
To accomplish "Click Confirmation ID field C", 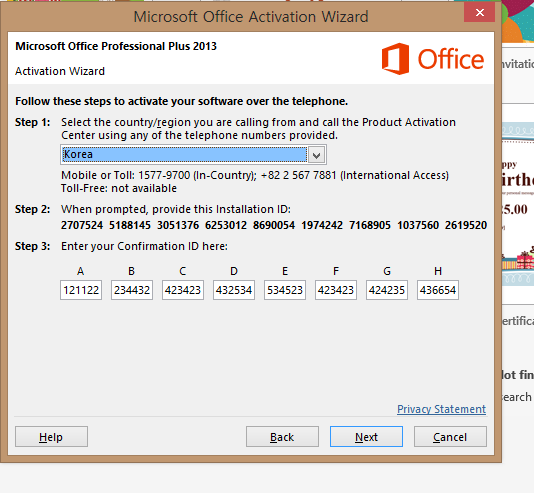I will [183, 290].
